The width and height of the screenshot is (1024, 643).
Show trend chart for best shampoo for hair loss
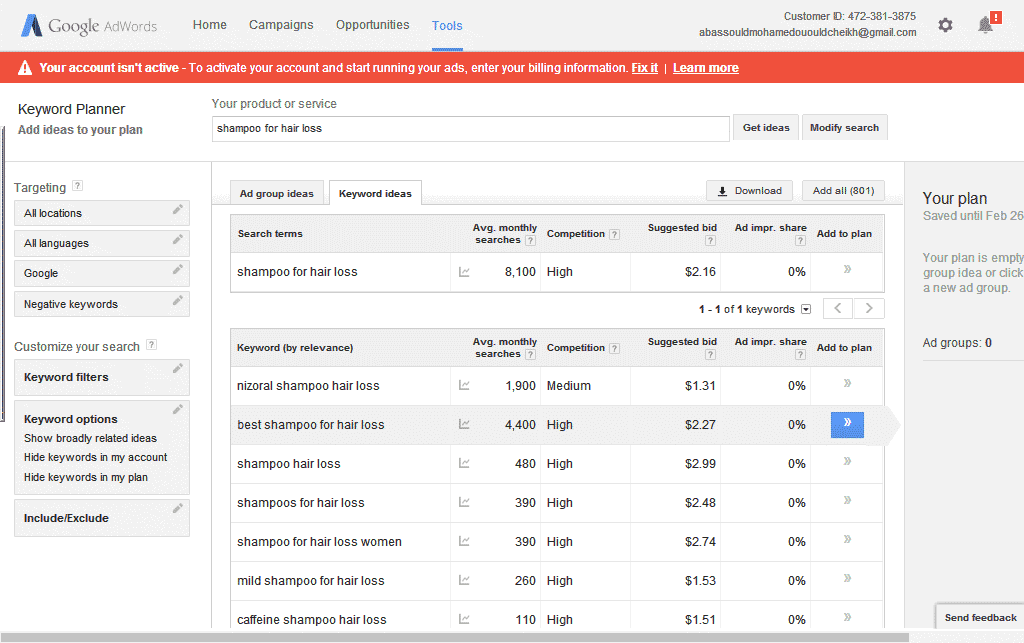pyautogui.click(x=464, y=424)
